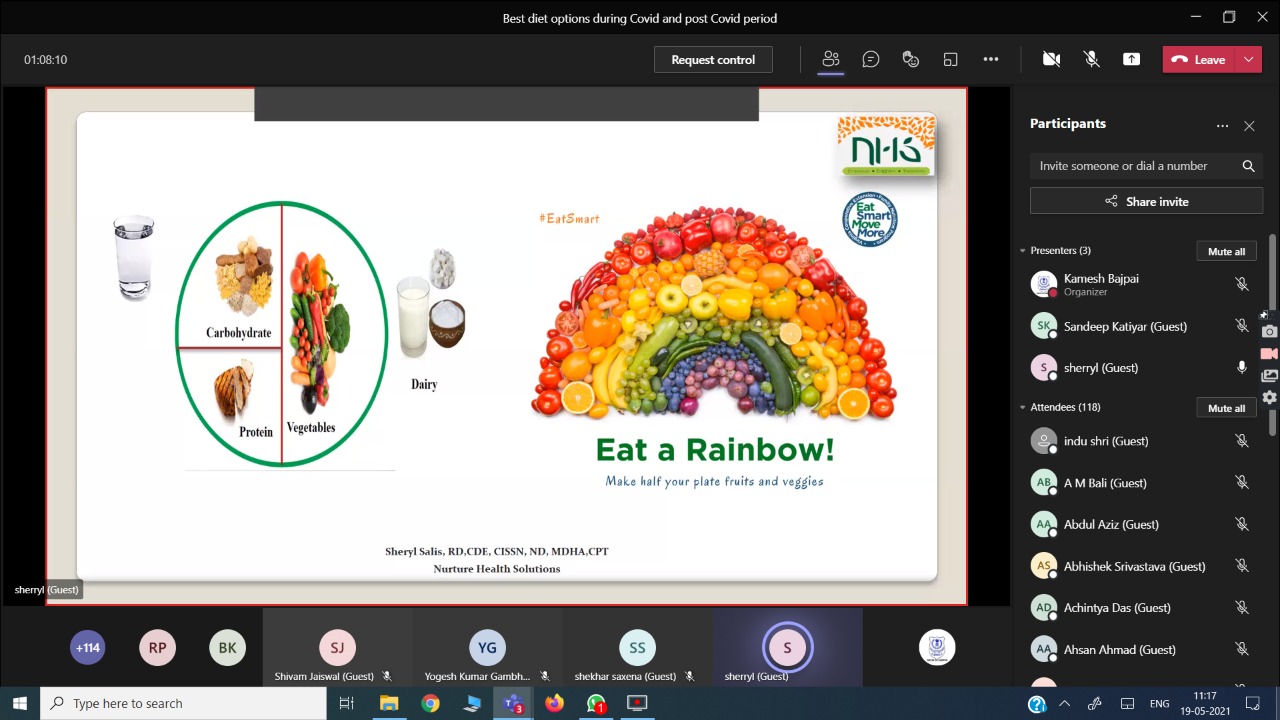Open More actions ellipsis in meeting toolbar

tap(991, 59)
